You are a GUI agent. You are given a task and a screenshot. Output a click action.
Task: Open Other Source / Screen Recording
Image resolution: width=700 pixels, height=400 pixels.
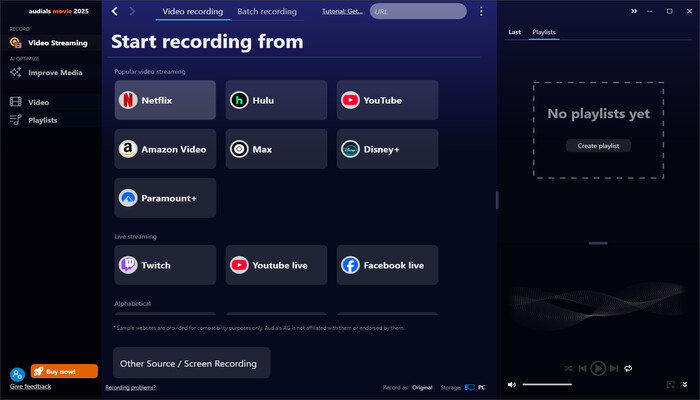(192, 363)
